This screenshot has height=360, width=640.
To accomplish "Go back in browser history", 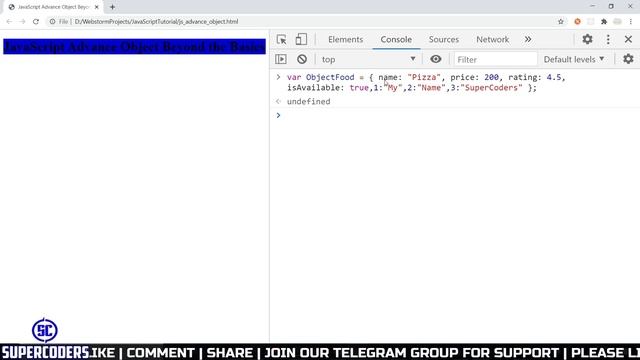I will click(x=9, y=22).
